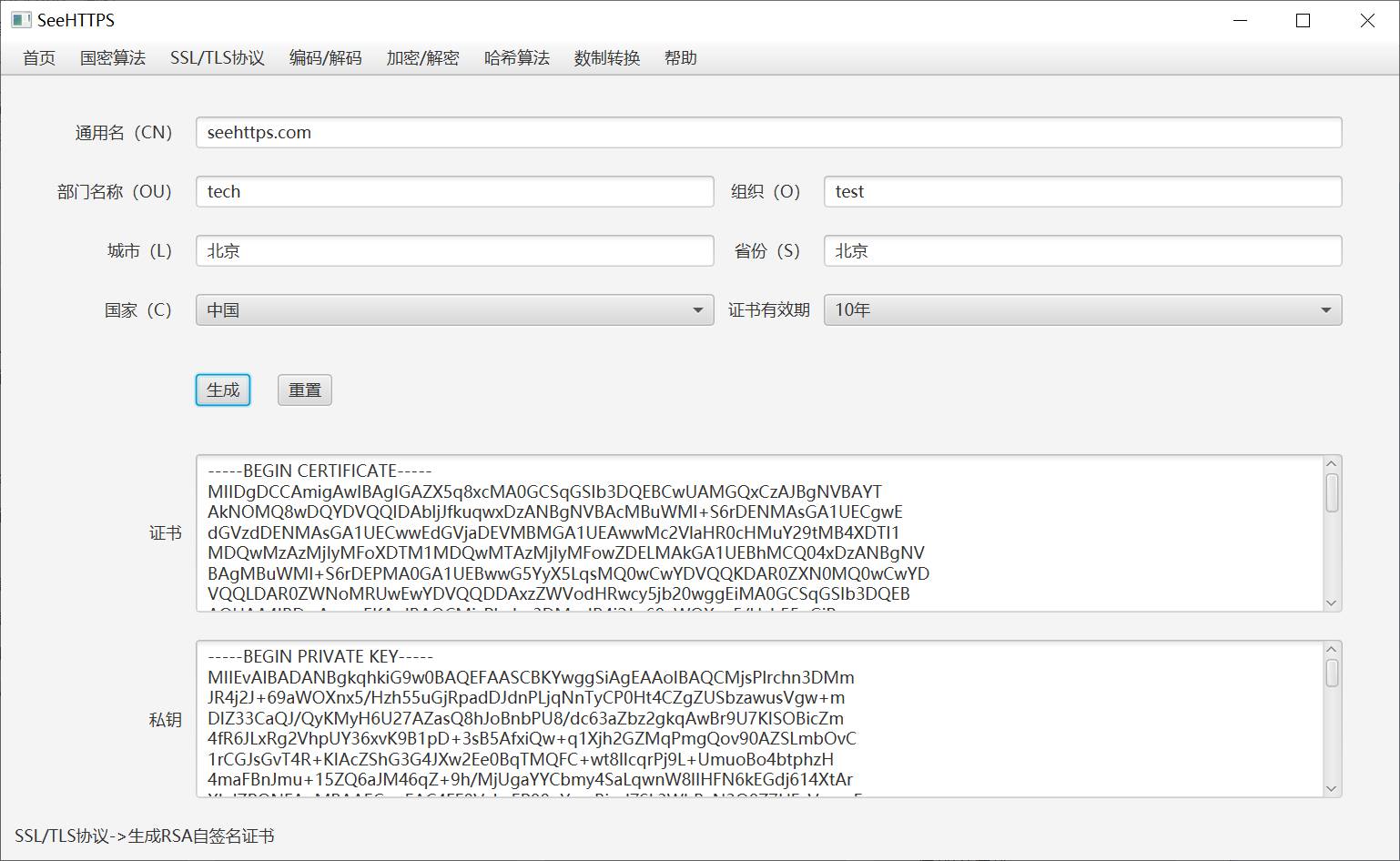Maximize the SeeHTTPS window
This screenshot has height=861, width=1400.
point(1303,20)
